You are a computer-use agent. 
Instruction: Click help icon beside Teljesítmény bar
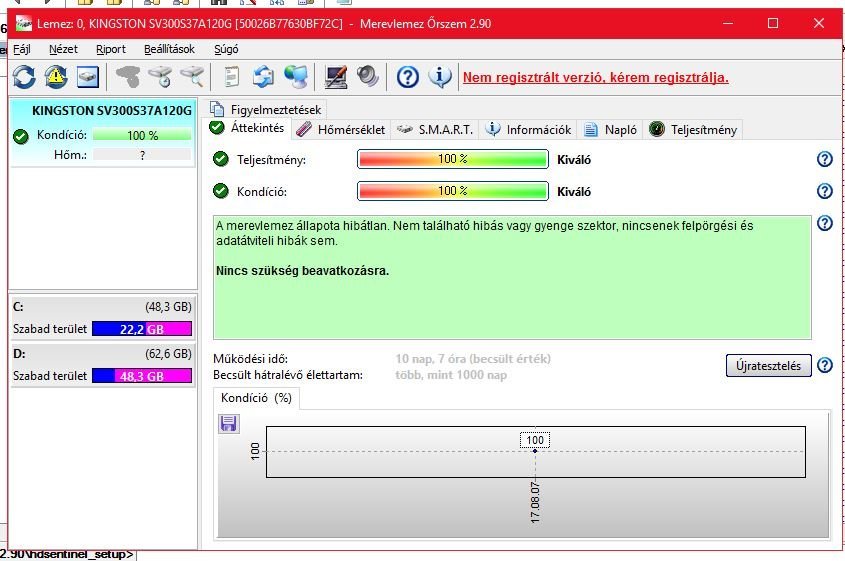tap(825, 160)
